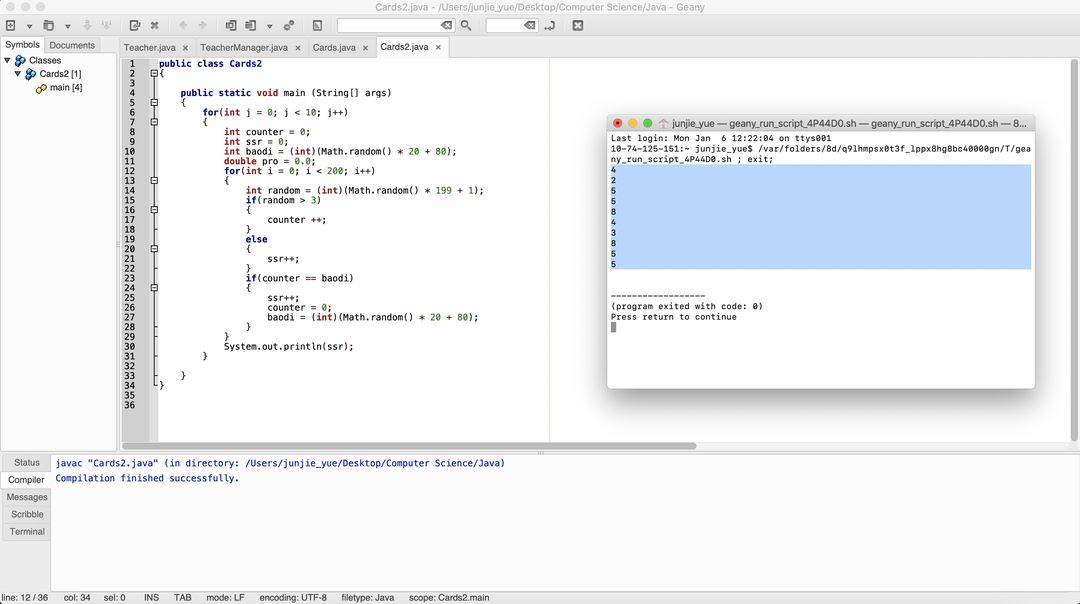Jump to the entered line number
The height and width of the screenshot is (604, 1080).
tap(550, 25)
